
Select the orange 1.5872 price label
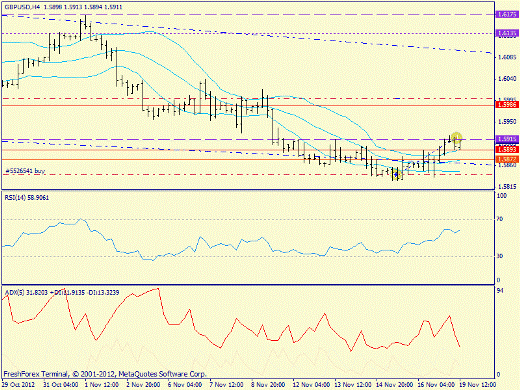[x=507, y=159]
